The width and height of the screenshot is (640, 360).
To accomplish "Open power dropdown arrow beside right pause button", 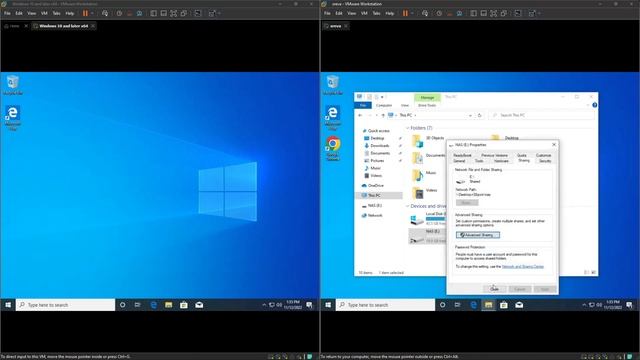I will (412, 13).
